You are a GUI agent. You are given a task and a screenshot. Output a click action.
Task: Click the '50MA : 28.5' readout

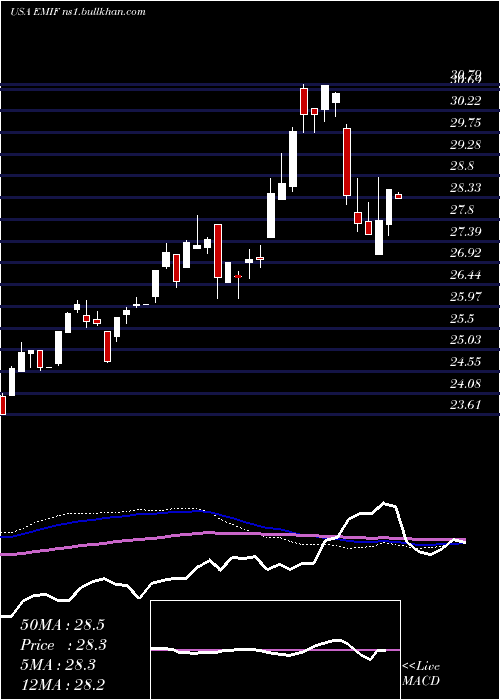pos(62,625)
